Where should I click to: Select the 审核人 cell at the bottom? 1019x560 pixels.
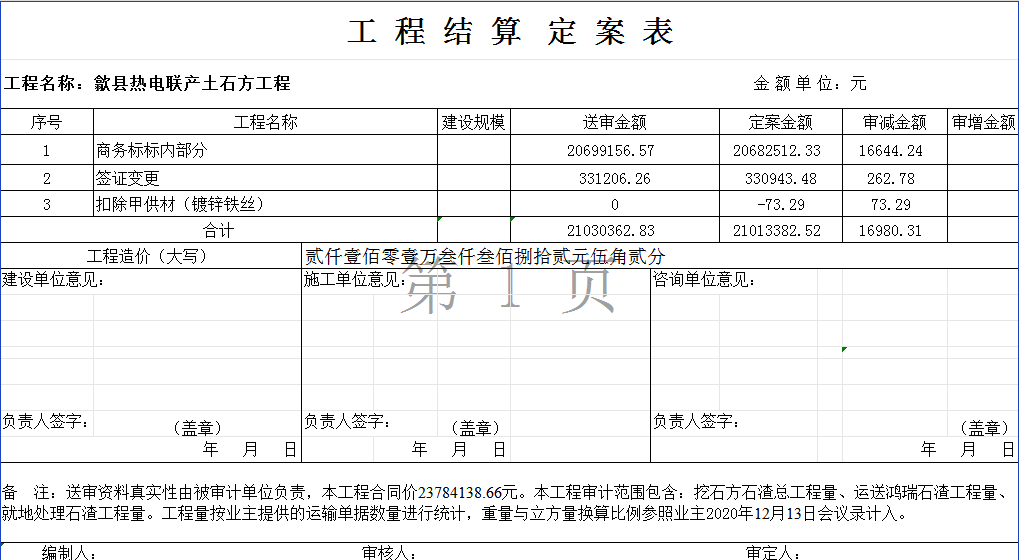[x=389, y=552]
